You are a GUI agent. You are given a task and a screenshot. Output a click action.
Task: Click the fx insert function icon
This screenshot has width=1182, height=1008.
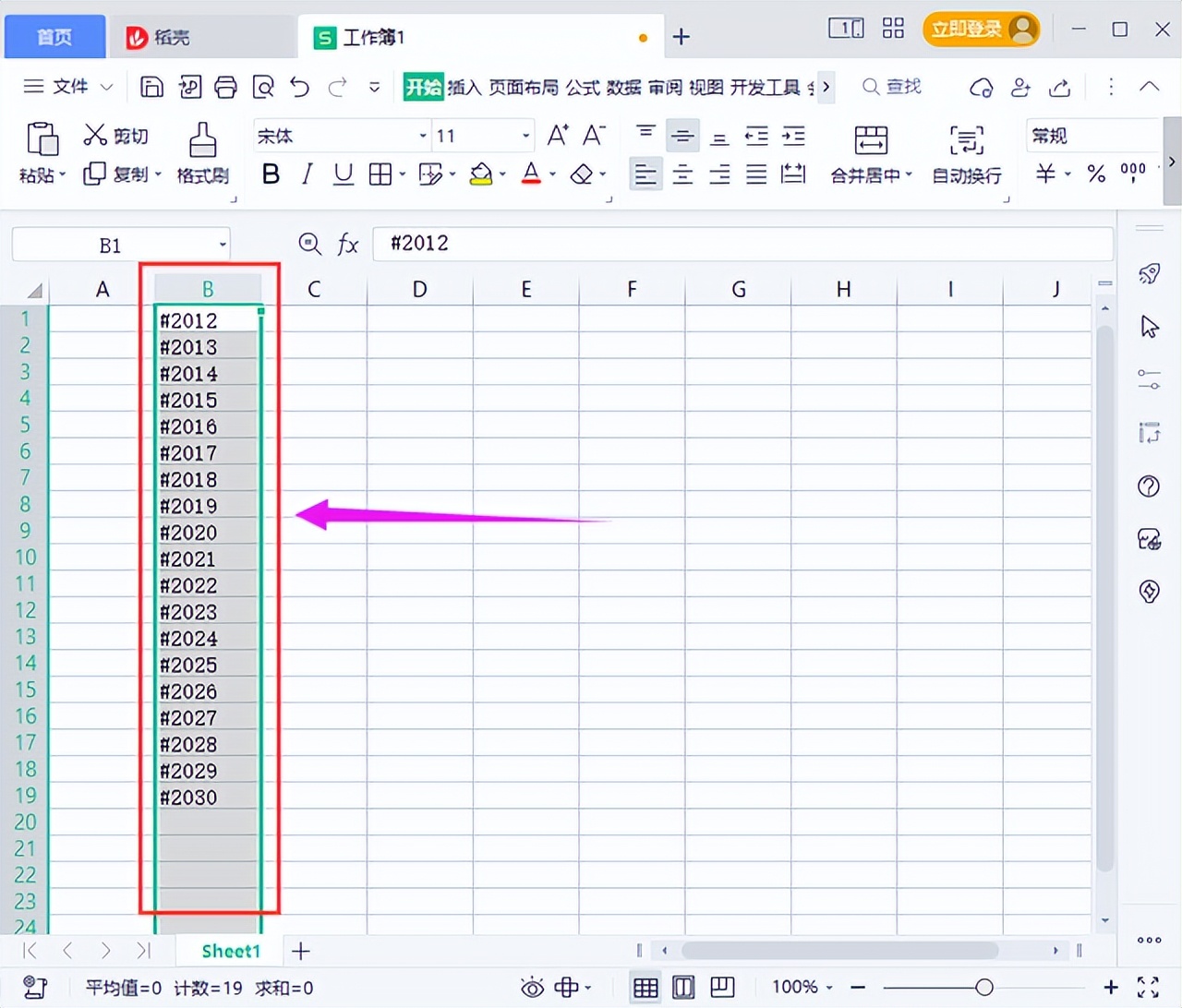(348, 244)
